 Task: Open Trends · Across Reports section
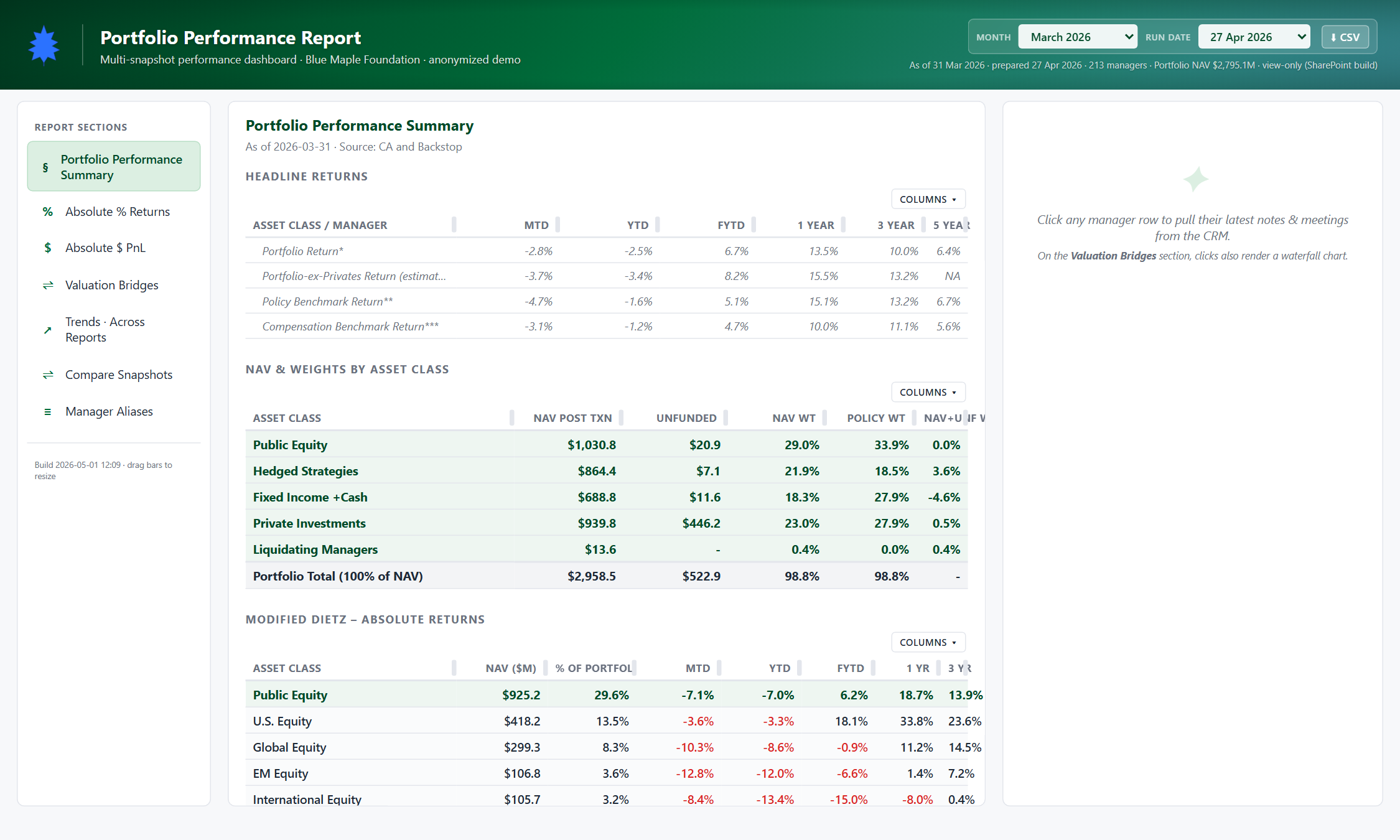tap(114, 330)
